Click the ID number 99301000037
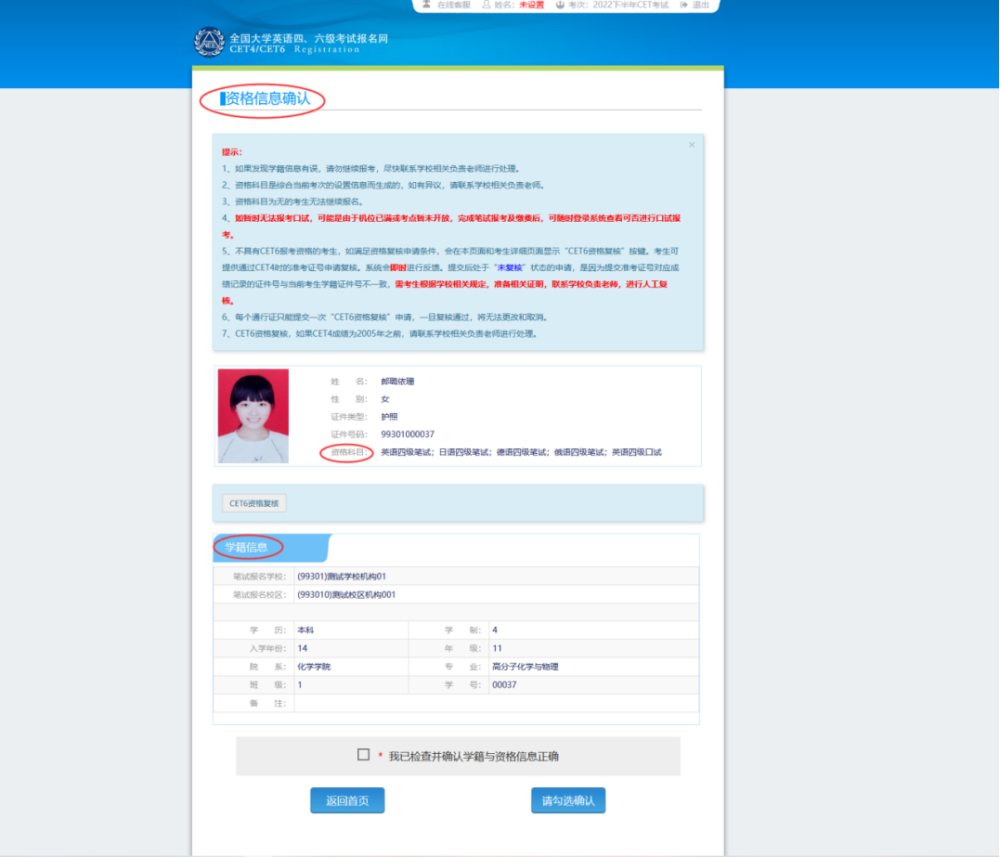Viewport: 1000px width, 857px height. pyautogui.click(x=408, y=434)
